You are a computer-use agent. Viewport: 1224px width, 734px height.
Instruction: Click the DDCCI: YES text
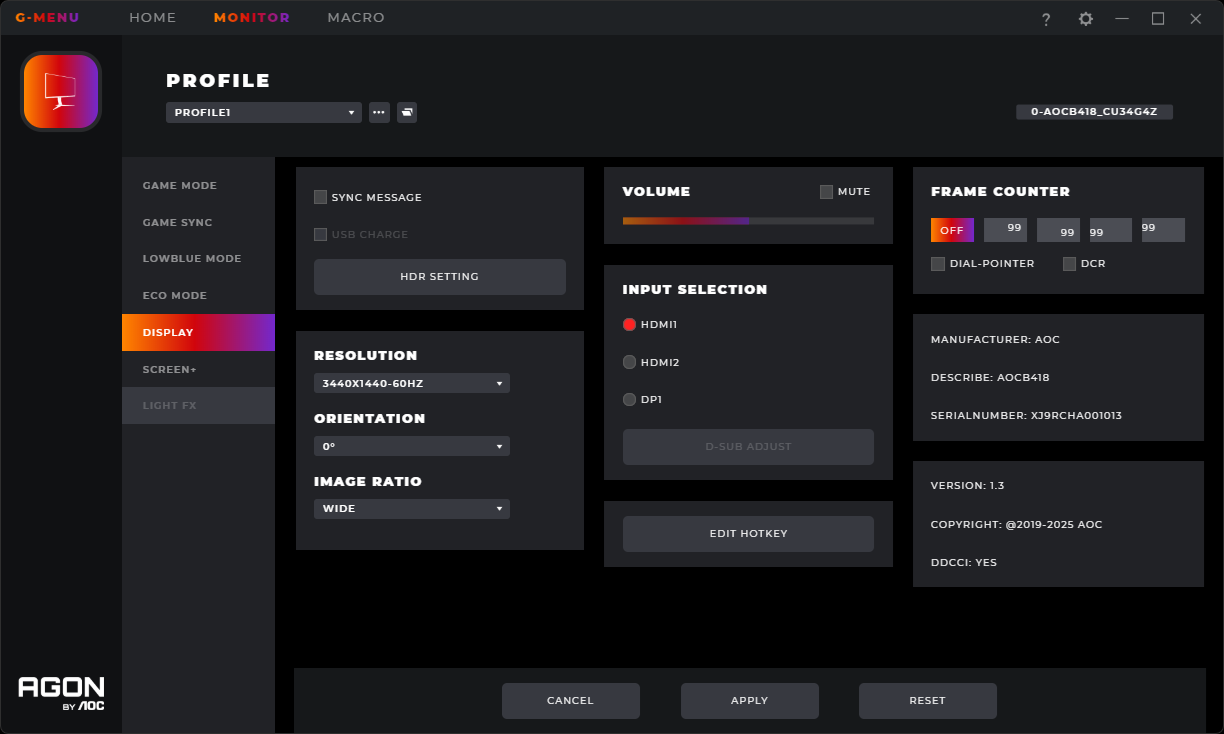(964, 563)
